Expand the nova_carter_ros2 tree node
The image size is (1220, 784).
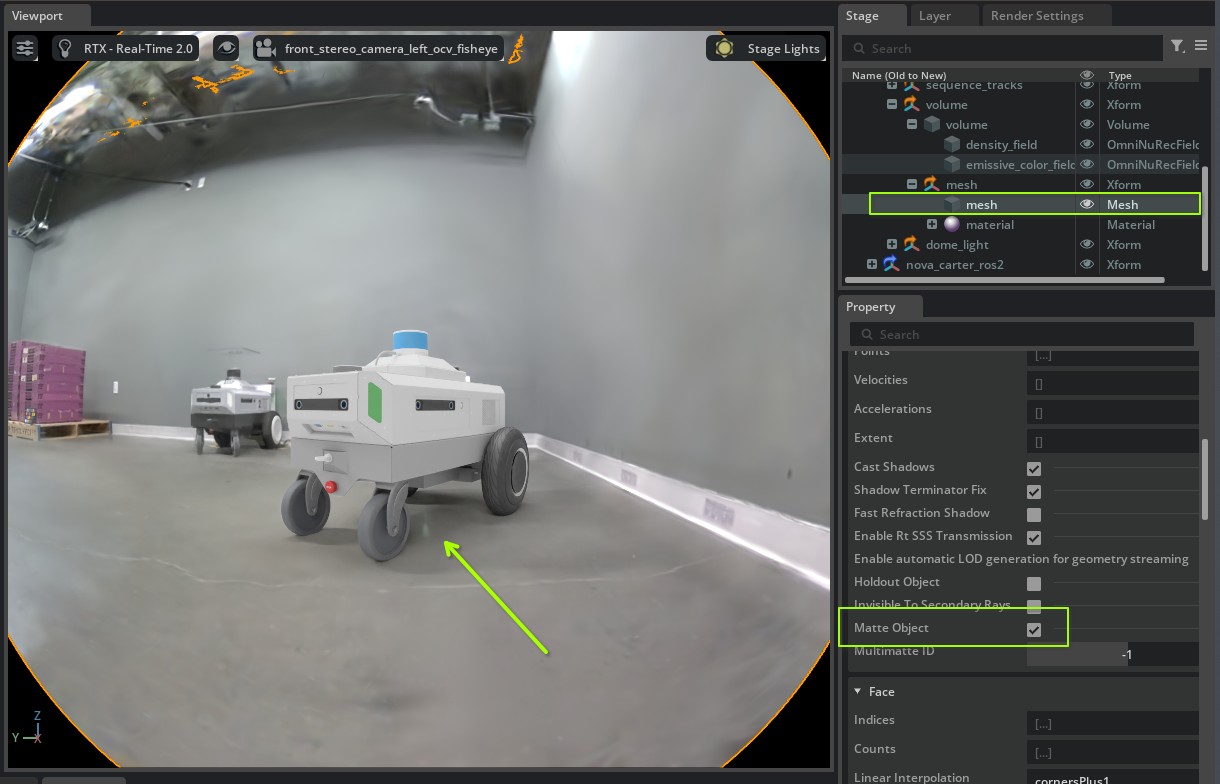(872, 265)
